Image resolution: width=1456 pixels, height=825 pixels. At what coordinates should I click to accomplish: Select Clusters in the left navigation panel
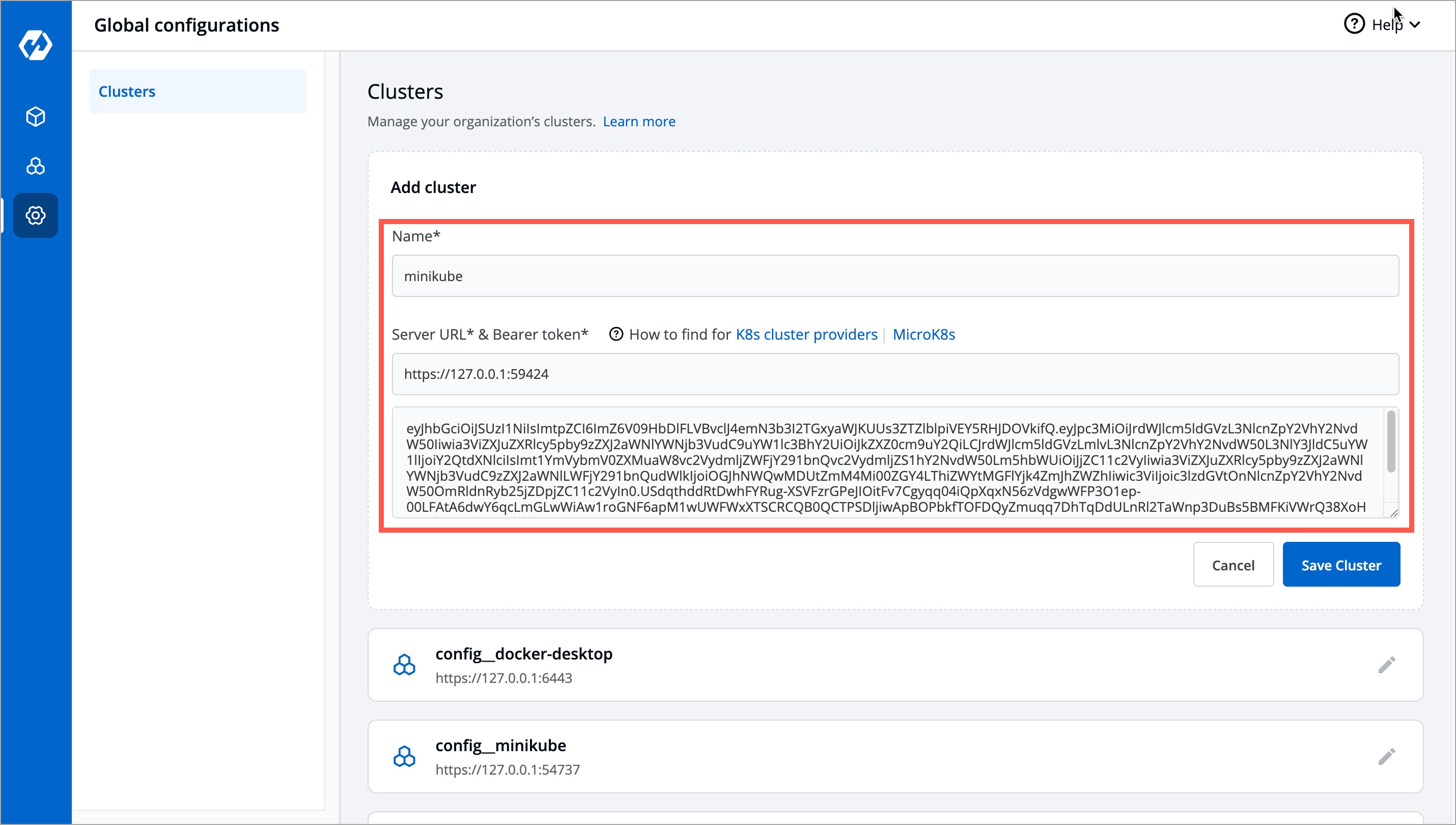tap(127, 91)
